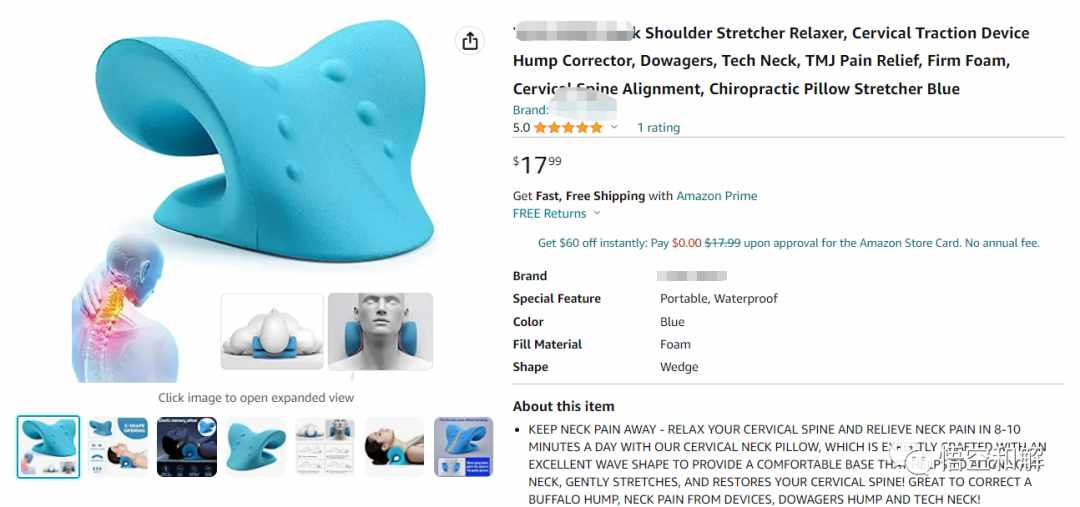The width and height of the screenshot is (1080, 507).
Task: Select the C-shape opening thumbnail
Action: [118, 446]
